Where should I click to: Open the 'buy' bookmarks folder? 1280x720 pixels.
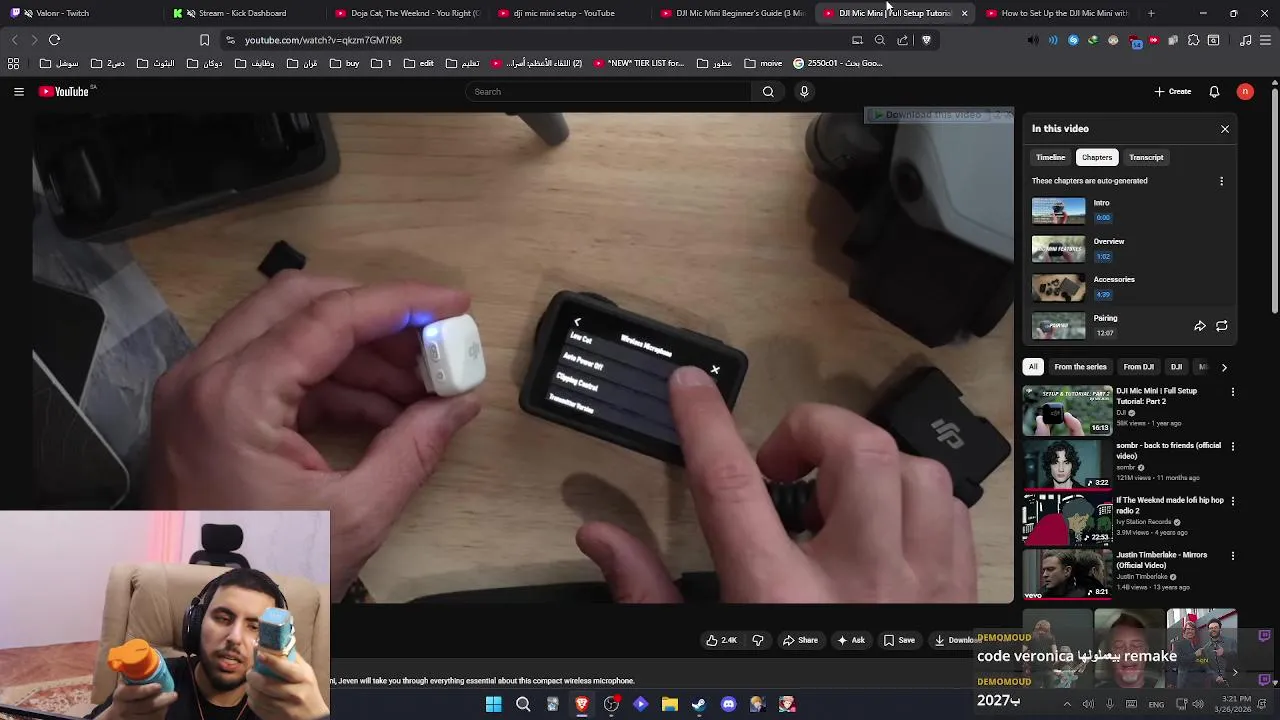click(x=344, y=63)
